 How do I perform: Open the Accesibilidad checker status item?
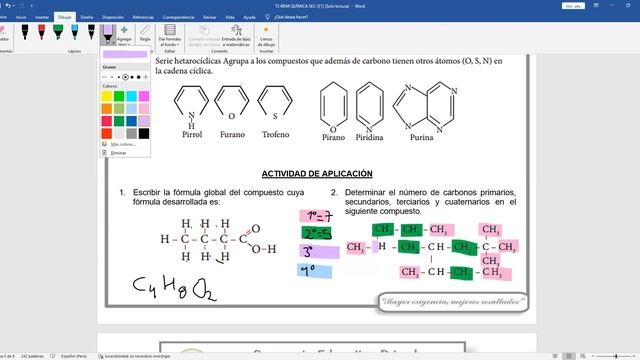click(x=134, y=356)
